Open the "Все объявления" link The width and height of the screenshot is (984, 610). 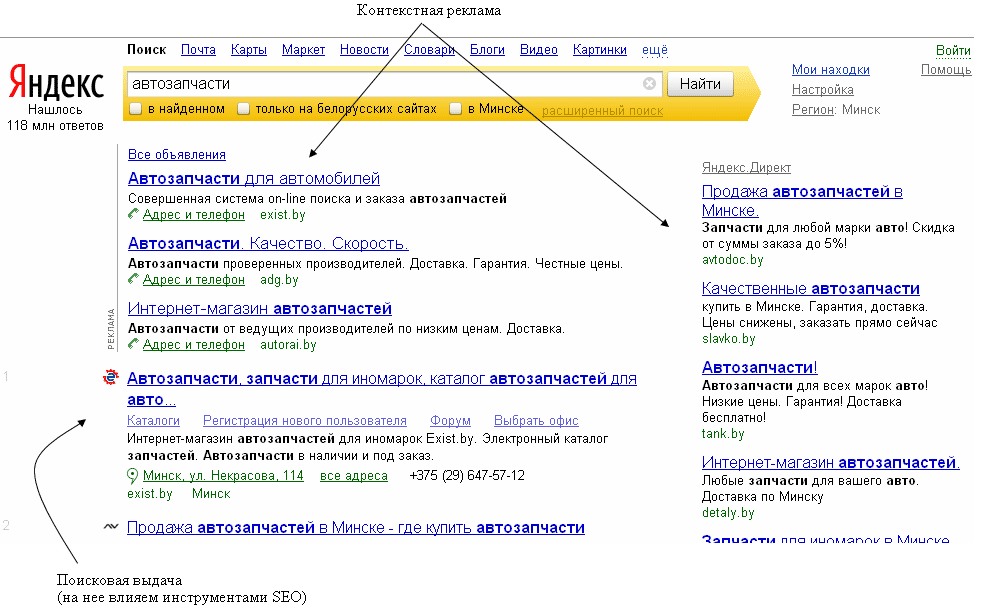pos(177,154)
